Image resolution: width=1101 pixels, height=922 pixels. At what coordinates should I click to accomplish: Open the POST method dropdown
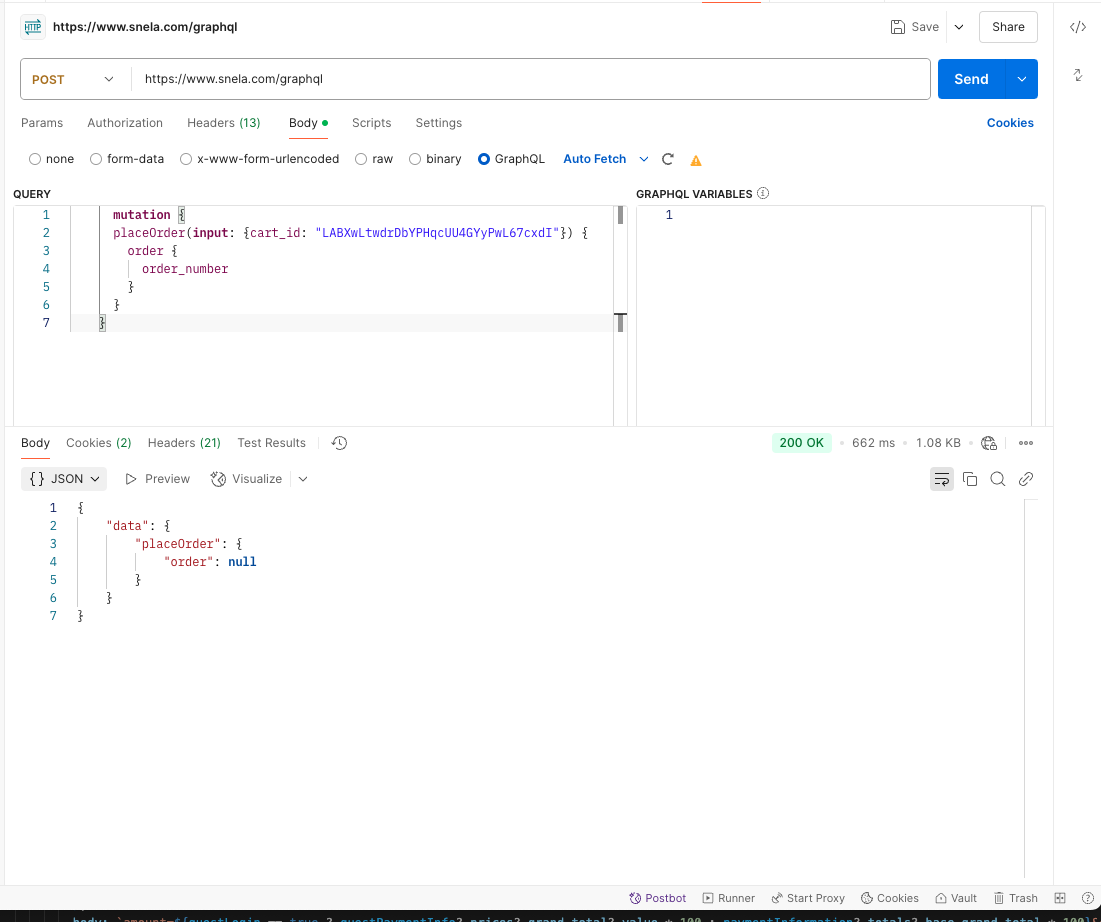pyautogui.click(x=75, y=78)
